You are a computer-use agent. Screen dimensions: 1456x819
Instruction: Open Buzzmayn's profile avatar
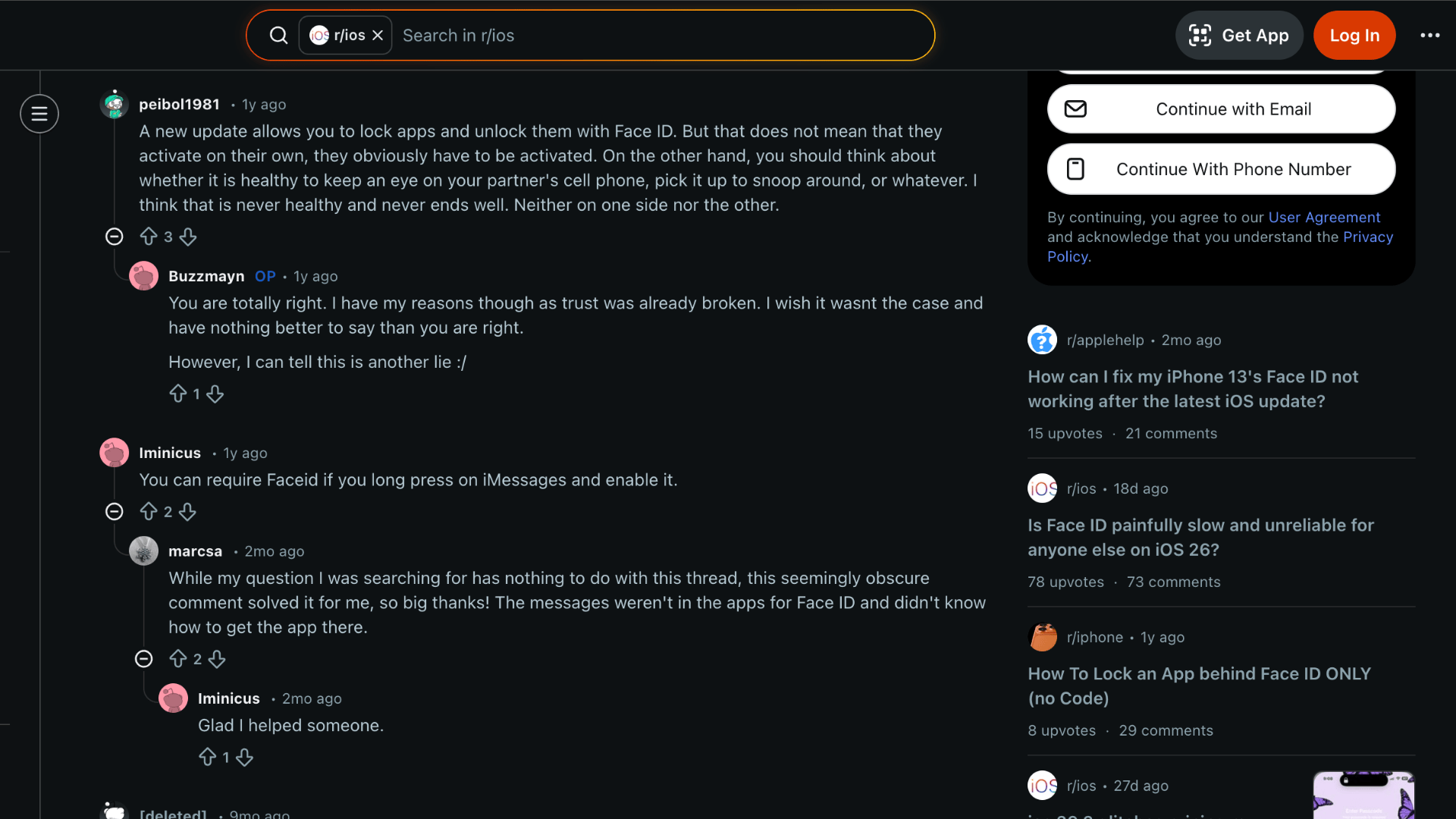pos(143,275)
